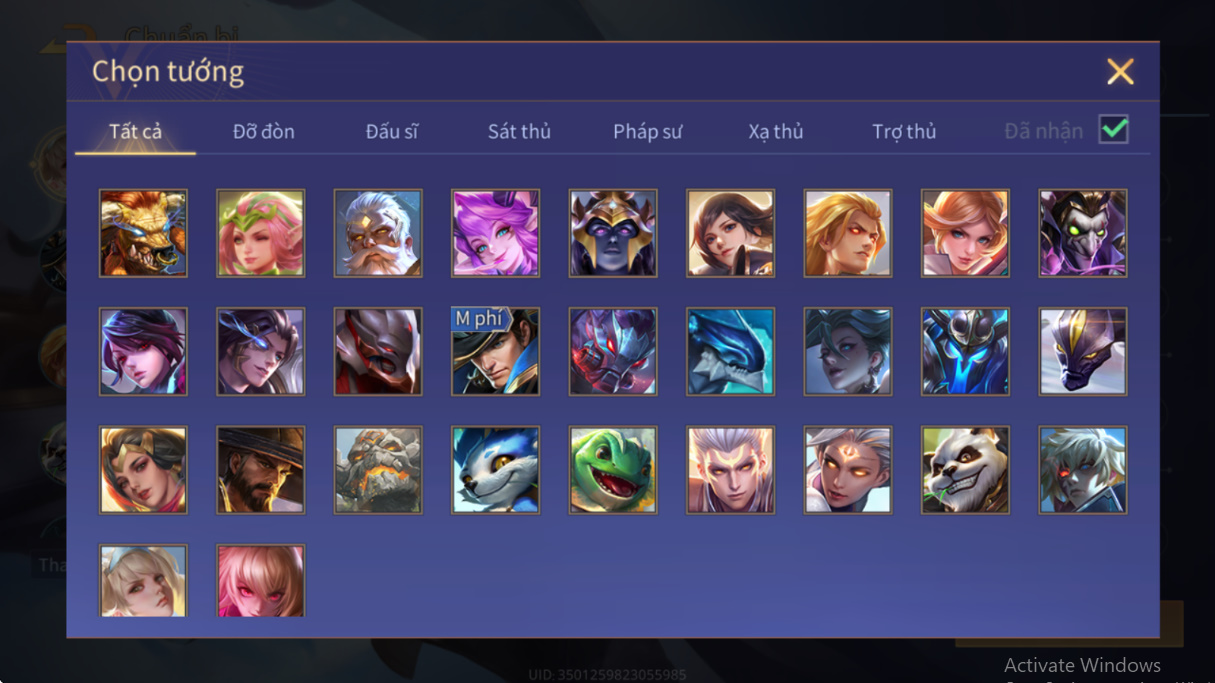
Task: Choose the green frog hero portrait
Action: [x=613, y=470]
